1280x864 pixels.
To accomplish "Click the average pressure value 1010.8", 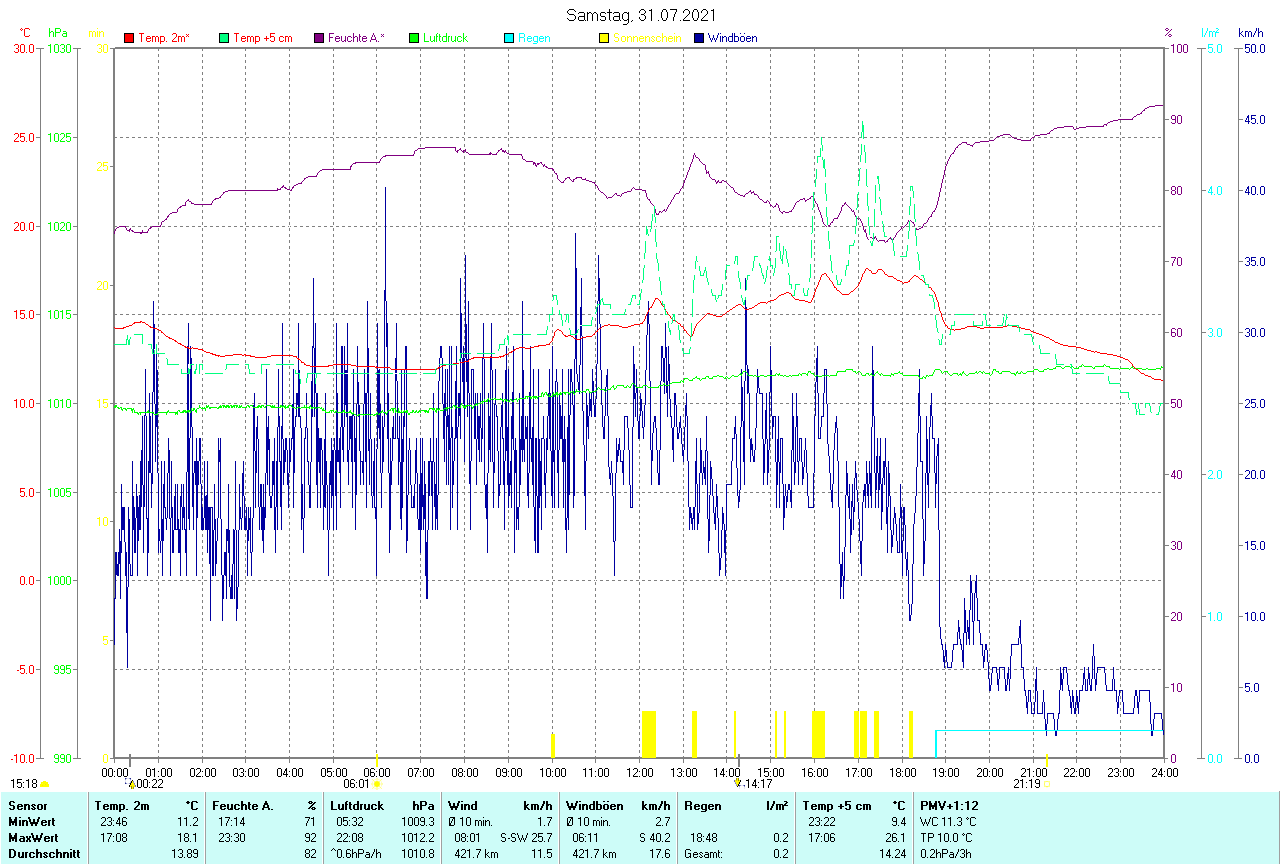I will [x=418, y=854].
